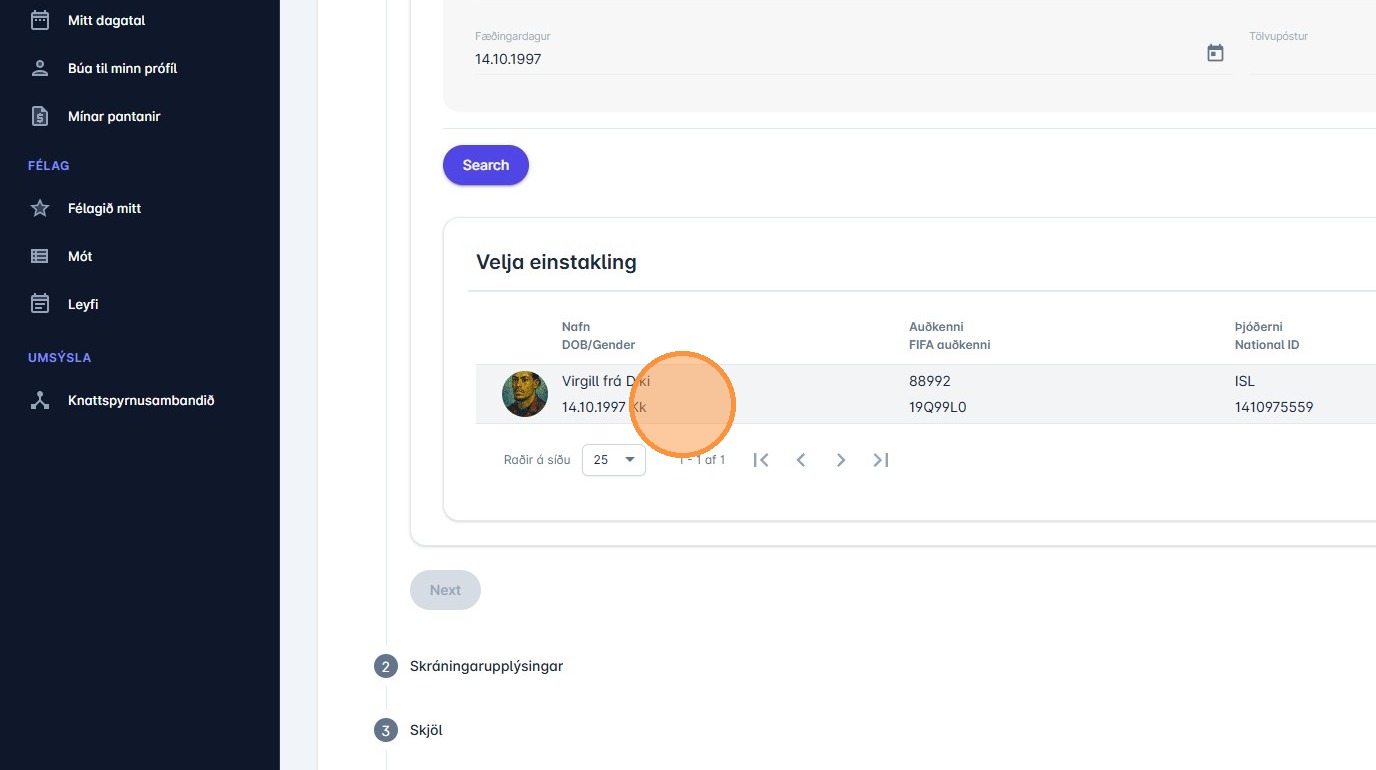
Task: Expand step 3 Skjöl
Action: click(x=426, y=730)
